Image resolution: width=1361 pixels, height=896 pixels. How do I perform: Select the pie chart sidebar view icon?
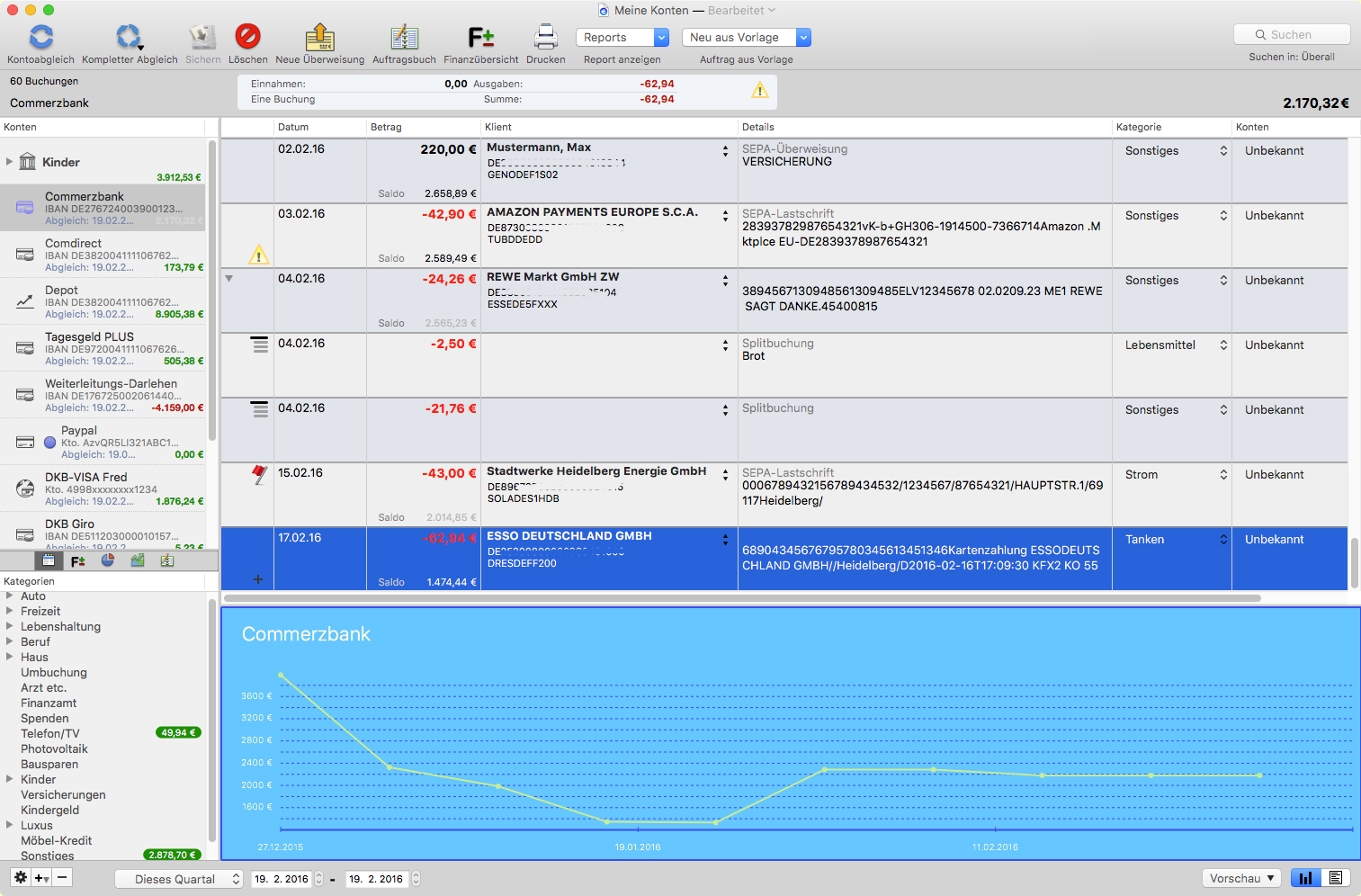108,560
